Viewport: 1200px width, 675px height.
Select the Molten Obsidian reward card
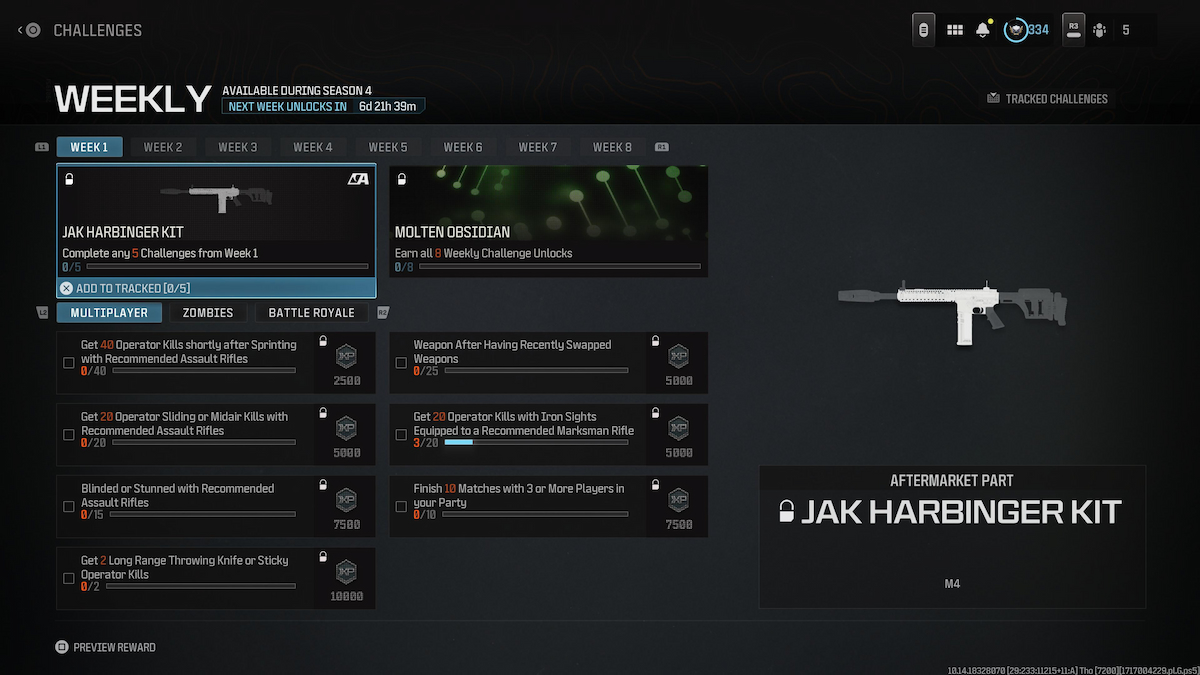click(548, 220)
